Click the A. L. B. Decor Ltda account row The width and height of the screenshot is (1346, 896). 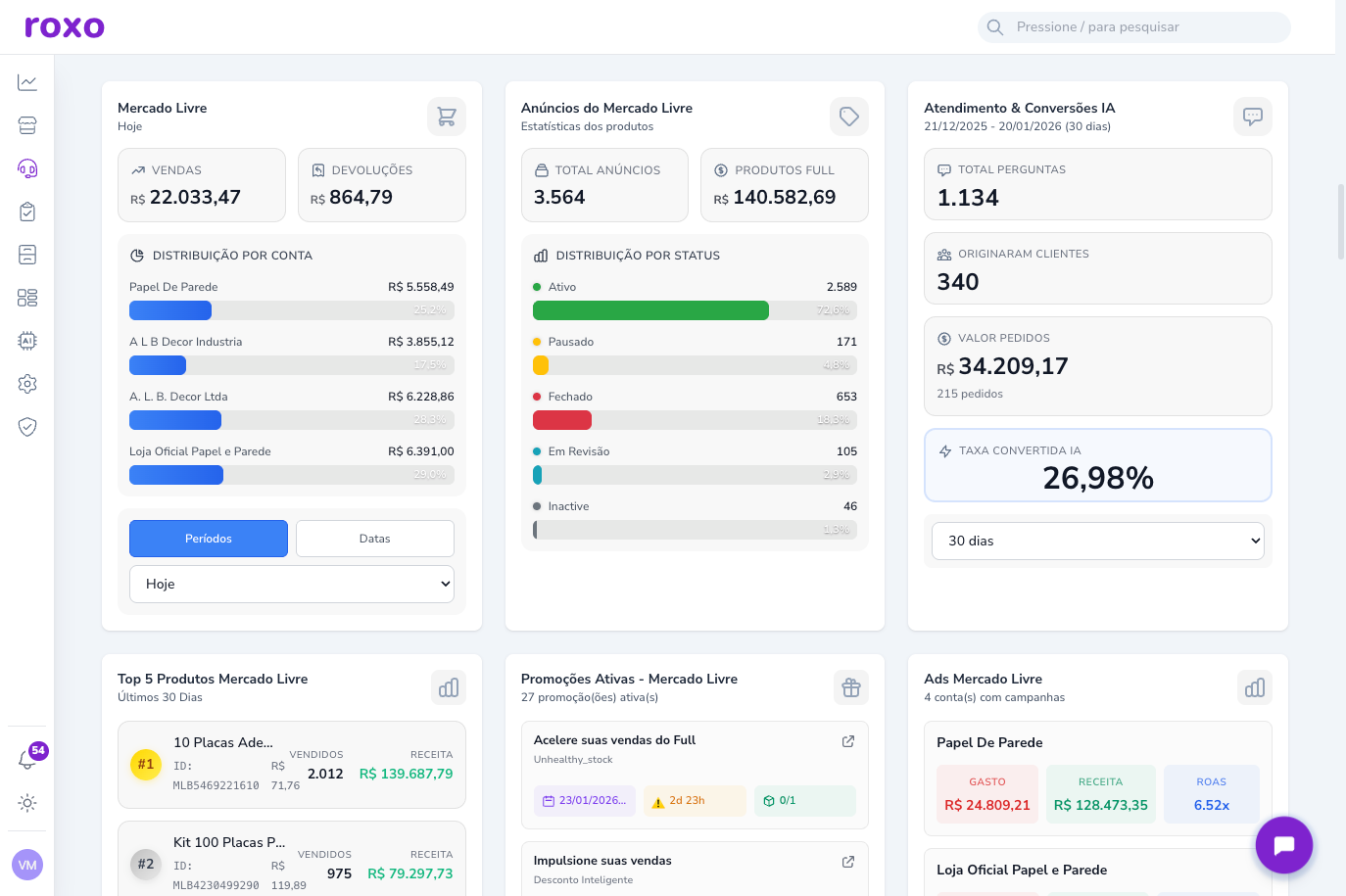pyautogui.click(x=292, y=410)
